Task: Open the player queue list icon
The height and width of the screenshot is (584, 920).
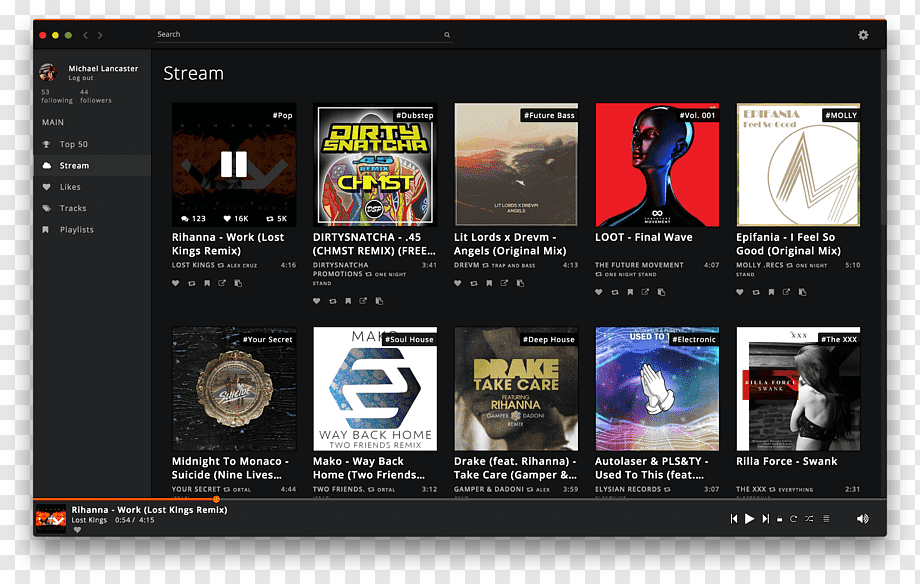Action: pos(826,518)
